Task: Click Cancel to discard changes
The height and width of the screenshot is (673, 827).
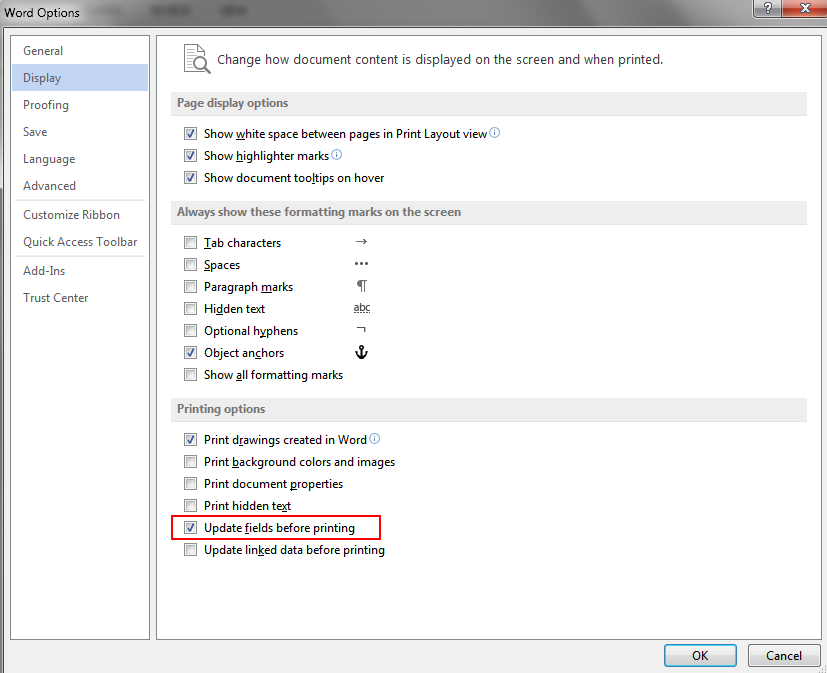Action: [783, 656]
